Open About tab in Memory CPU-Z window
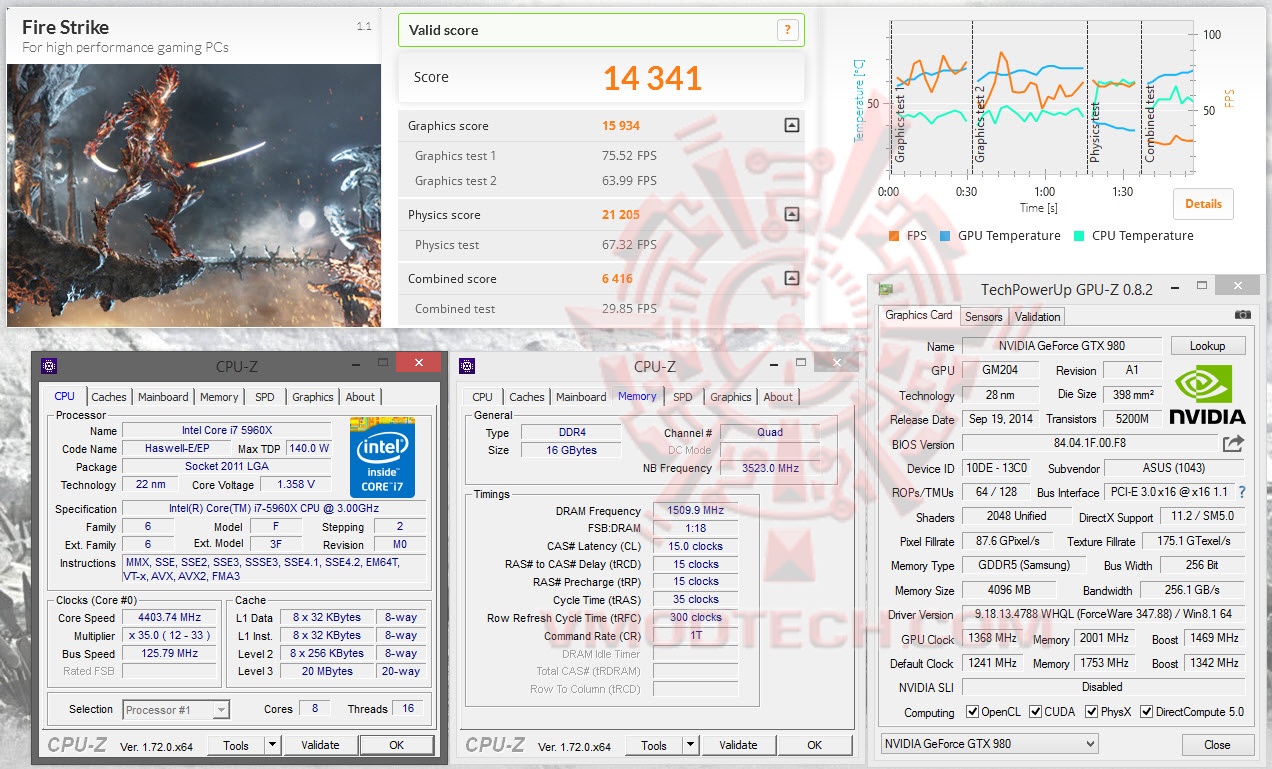The image size is (1272, 769). coord(778,397)
